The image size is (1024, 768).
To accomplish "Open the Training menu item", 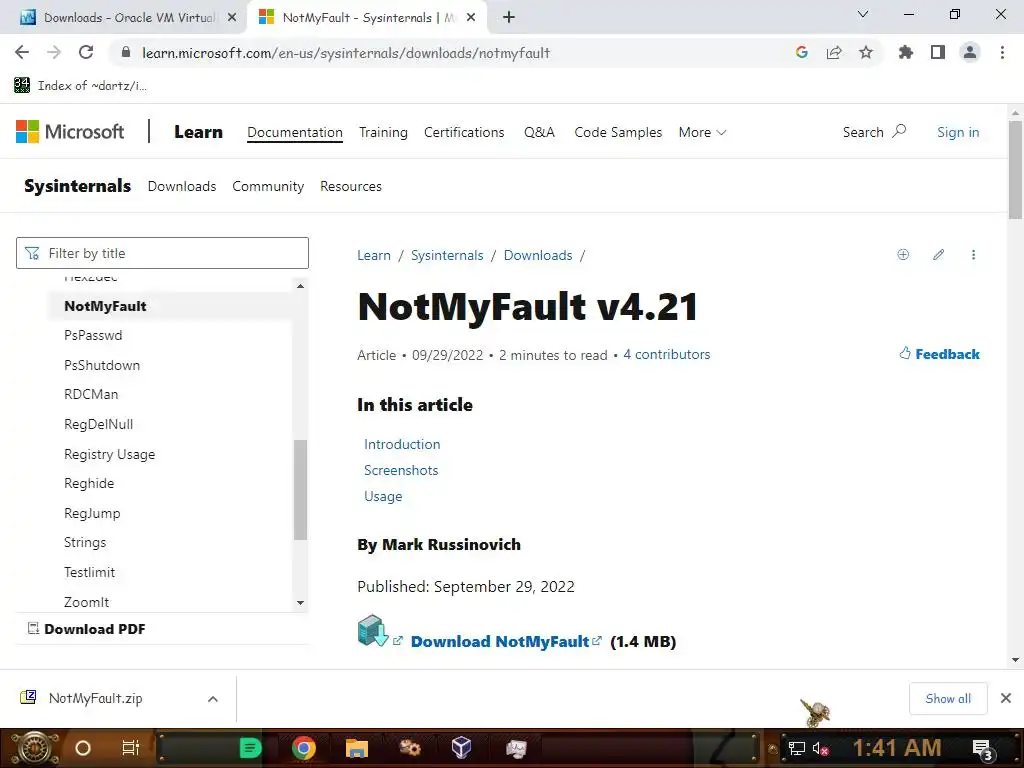I will pyautogui.click(x=383, y=132).
